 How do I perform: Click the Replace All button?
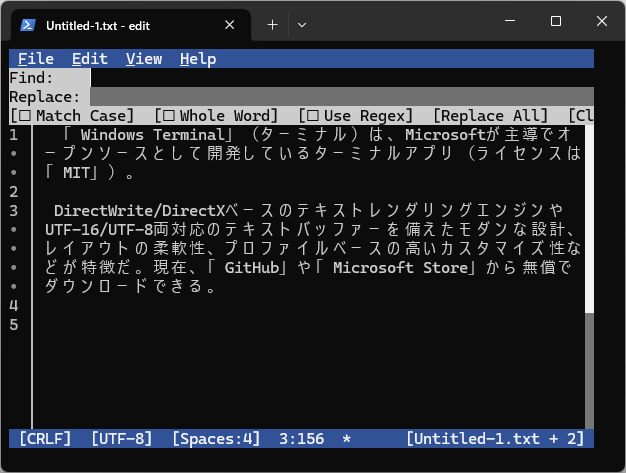[491, 116]
